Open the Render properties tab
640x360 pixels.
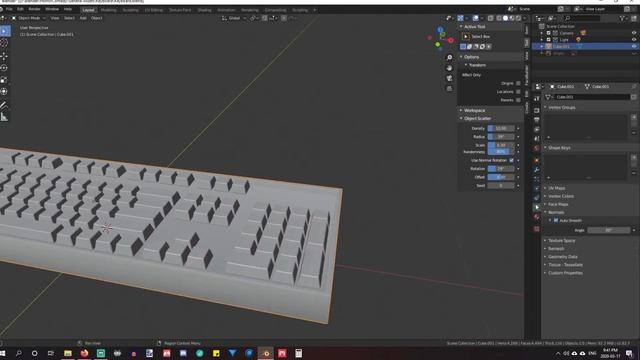[x=537, y=110]
